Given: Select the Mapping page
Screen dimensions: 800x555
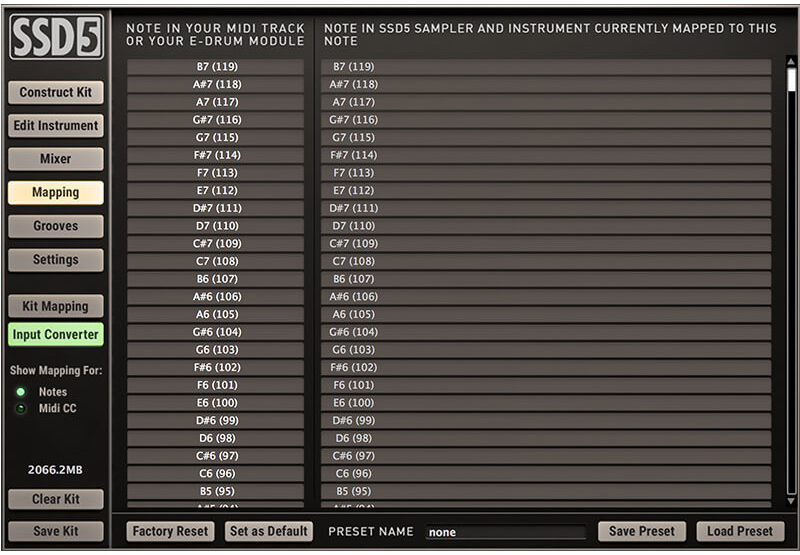Looking at the screenshot, I should [x=56, y=192].
